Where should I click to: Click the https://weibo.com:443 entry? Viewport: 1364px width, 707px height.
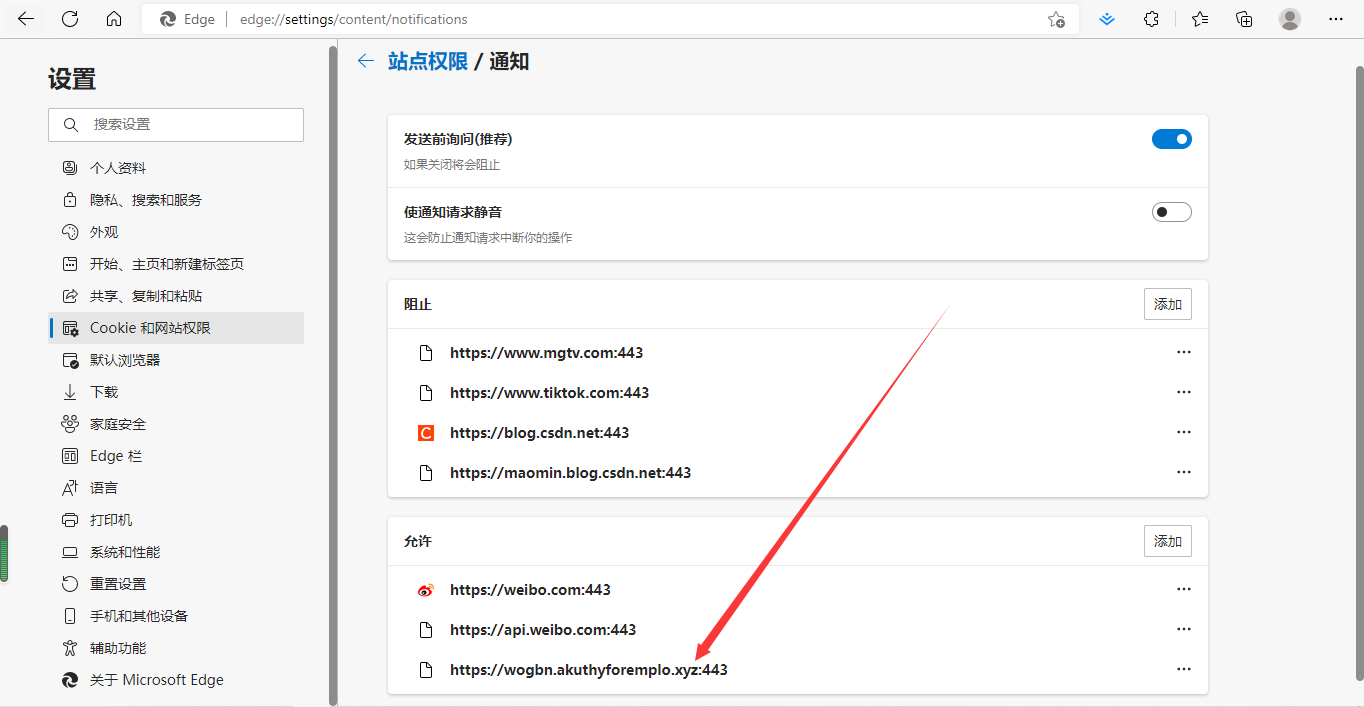pyautogui.click(x=530, y=590)
